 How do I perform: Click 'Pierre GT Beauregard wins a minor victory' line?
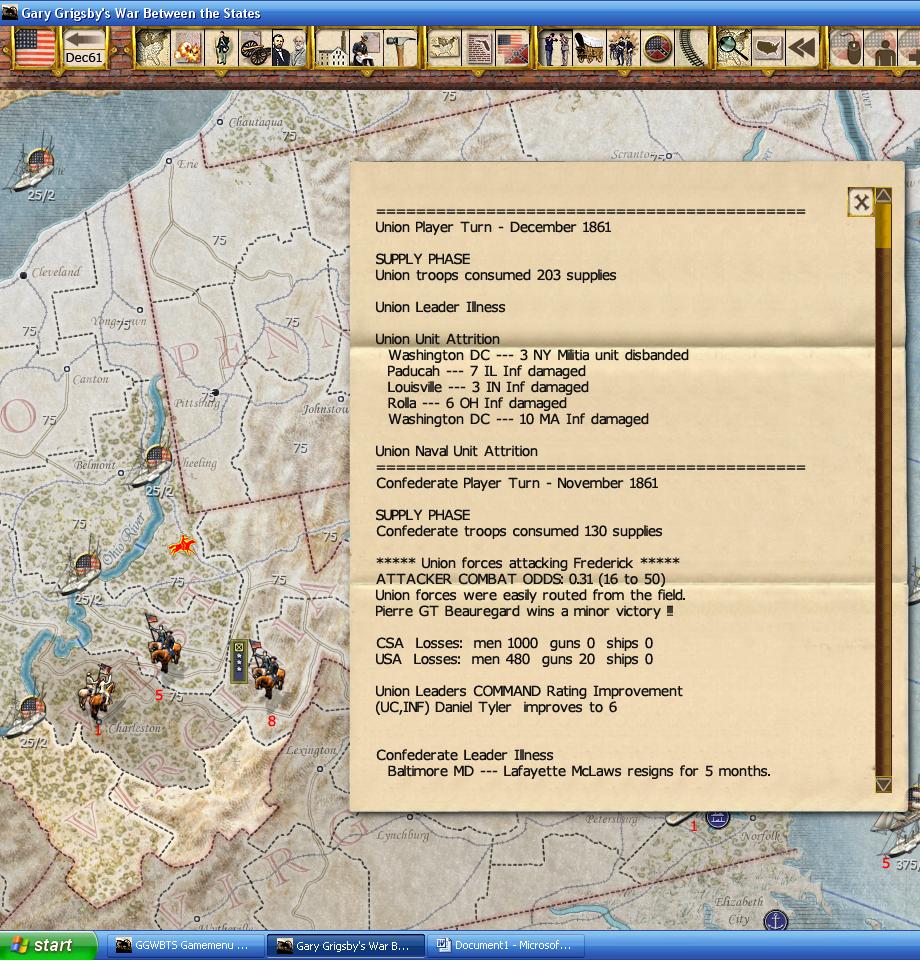point(524,610)
